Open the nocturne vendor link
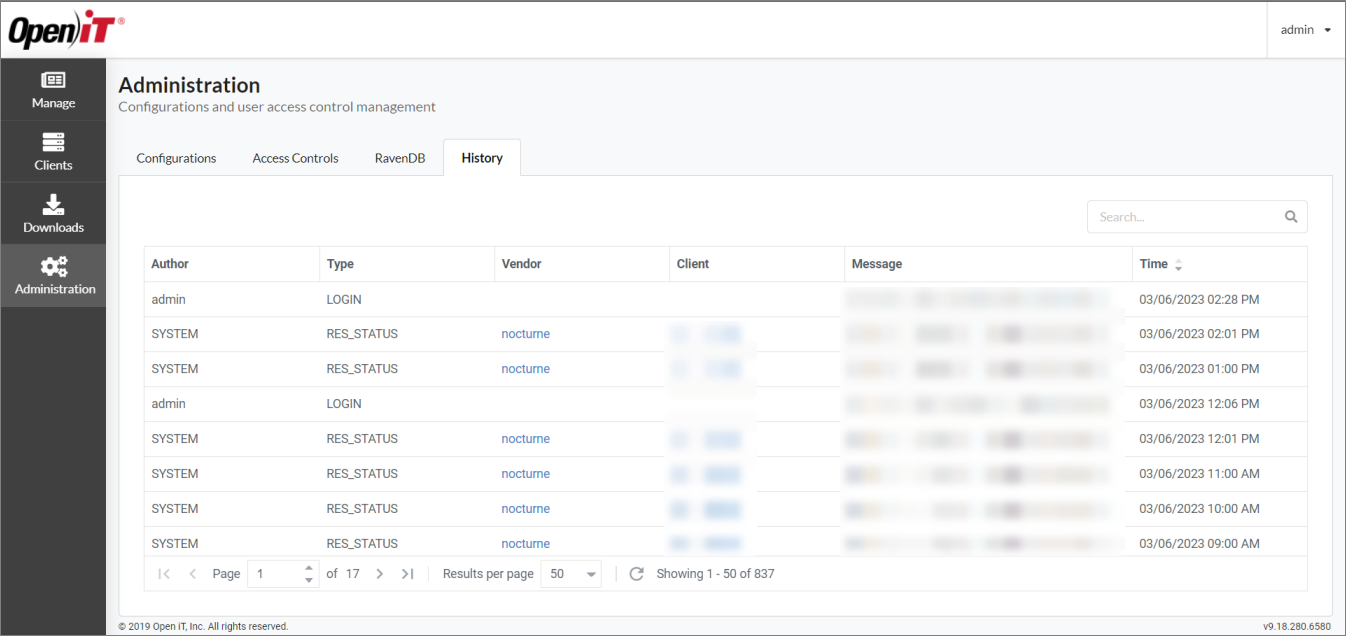Screen dimensions: 1346x636 (x=525, y=333)
